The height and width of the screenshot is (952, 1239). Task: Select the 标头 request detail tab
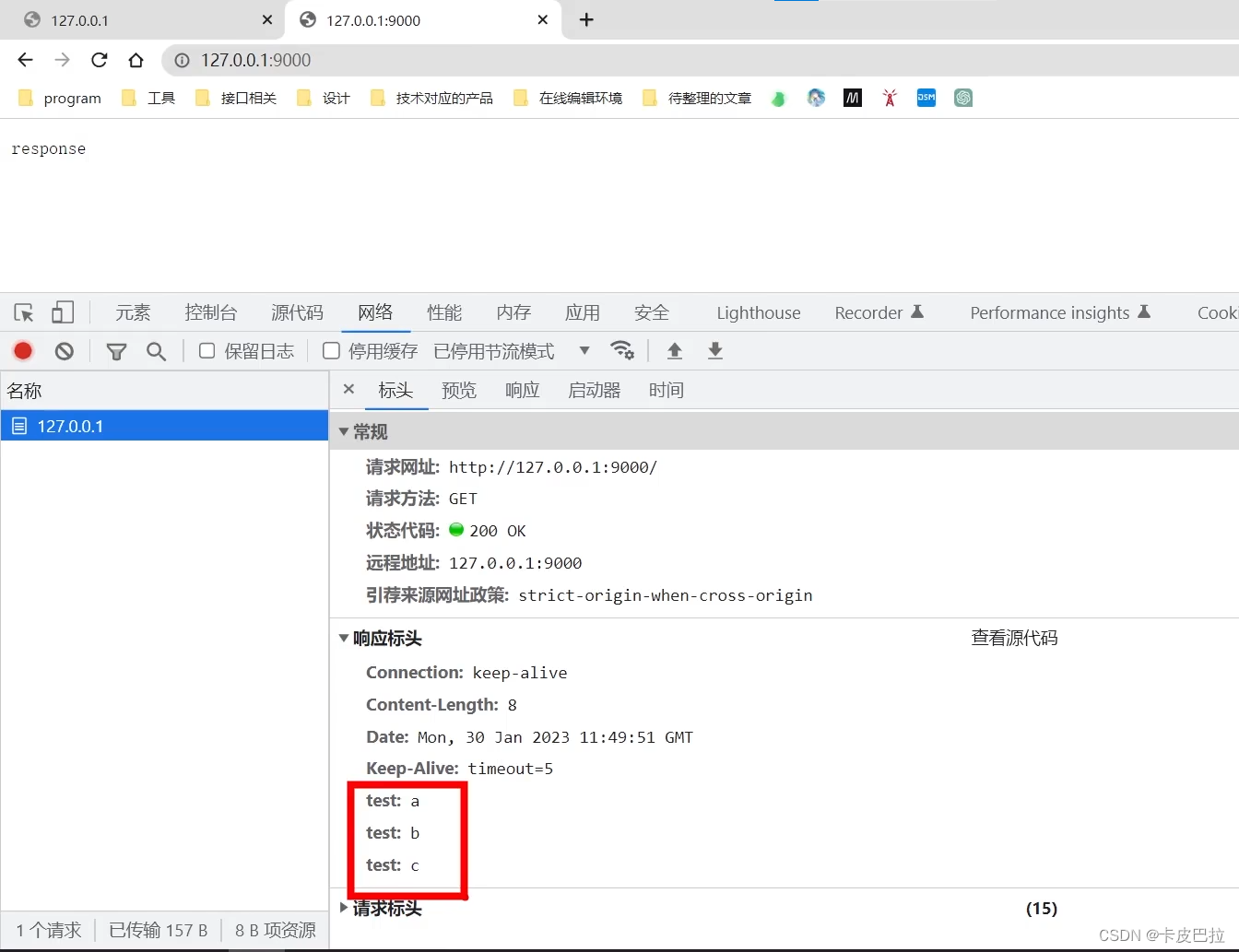(395, 390)
